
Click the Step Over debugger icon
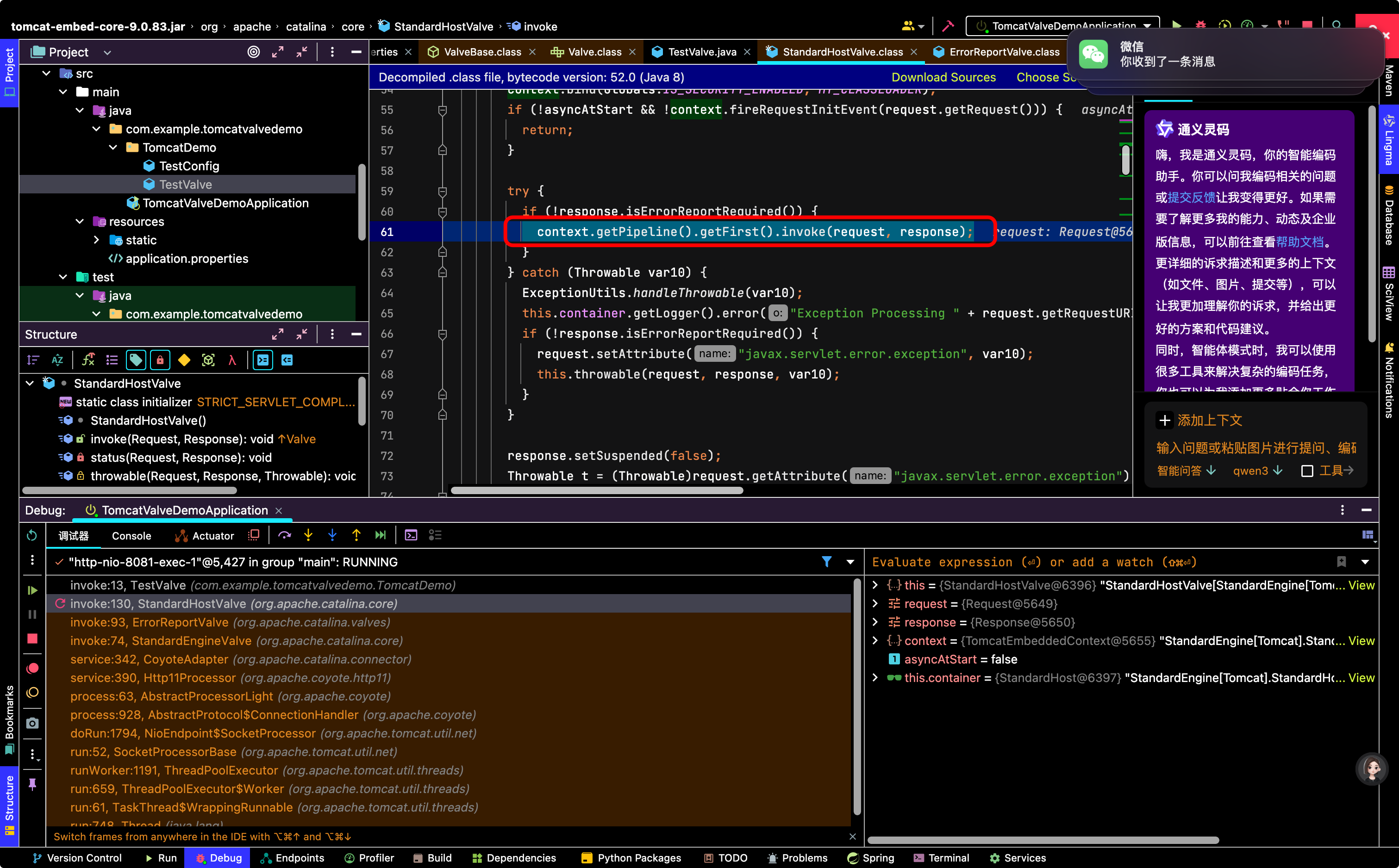point(284,535)
